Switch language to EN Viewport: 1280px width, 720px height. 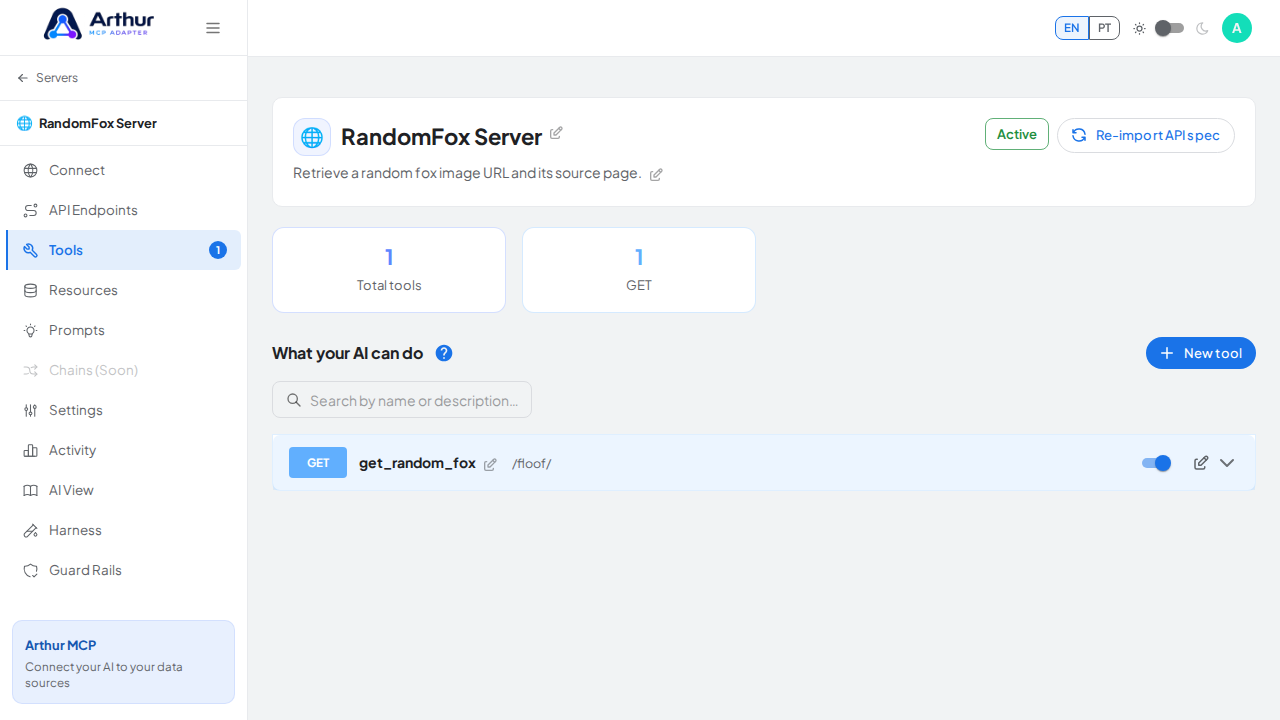click(1072, 28)
